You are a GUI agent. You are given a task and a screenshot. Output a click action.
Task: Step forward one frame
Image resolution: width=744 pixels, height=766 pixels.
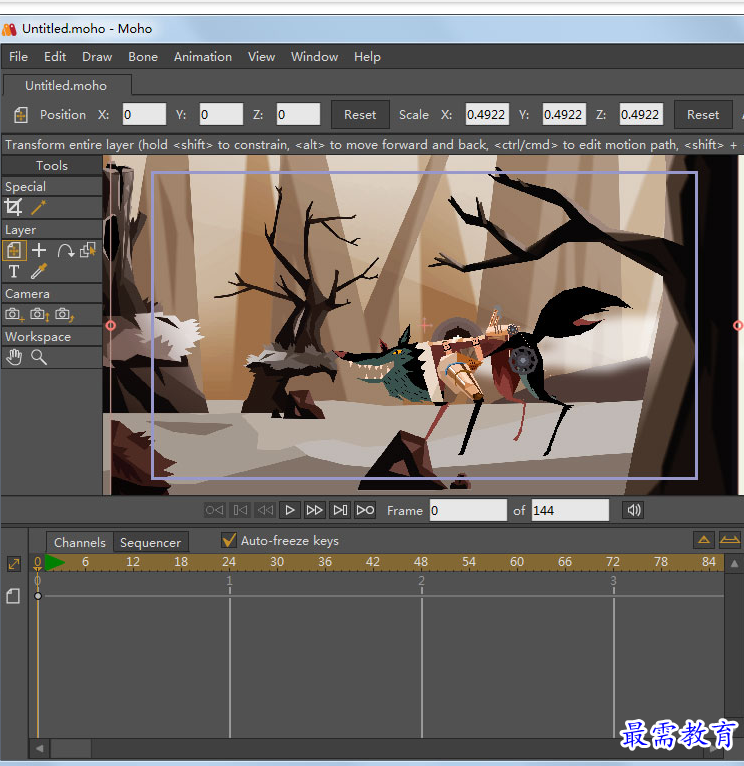340,511
